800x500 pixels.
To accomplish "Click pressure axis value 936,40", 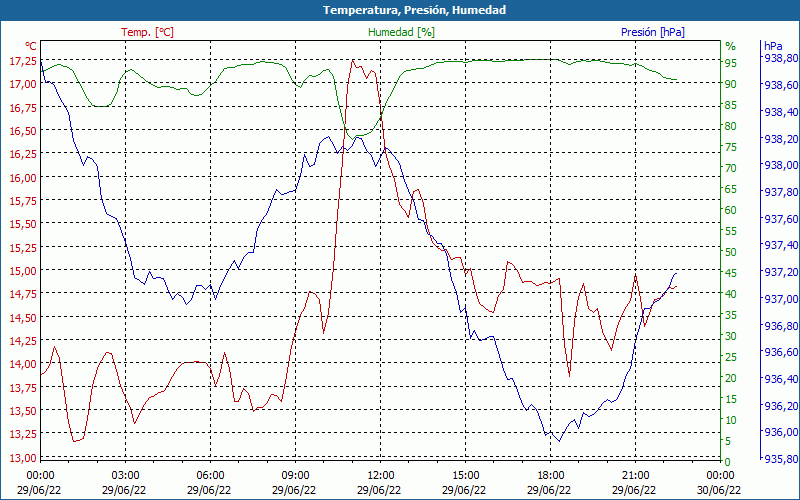I will coord(781,379).
